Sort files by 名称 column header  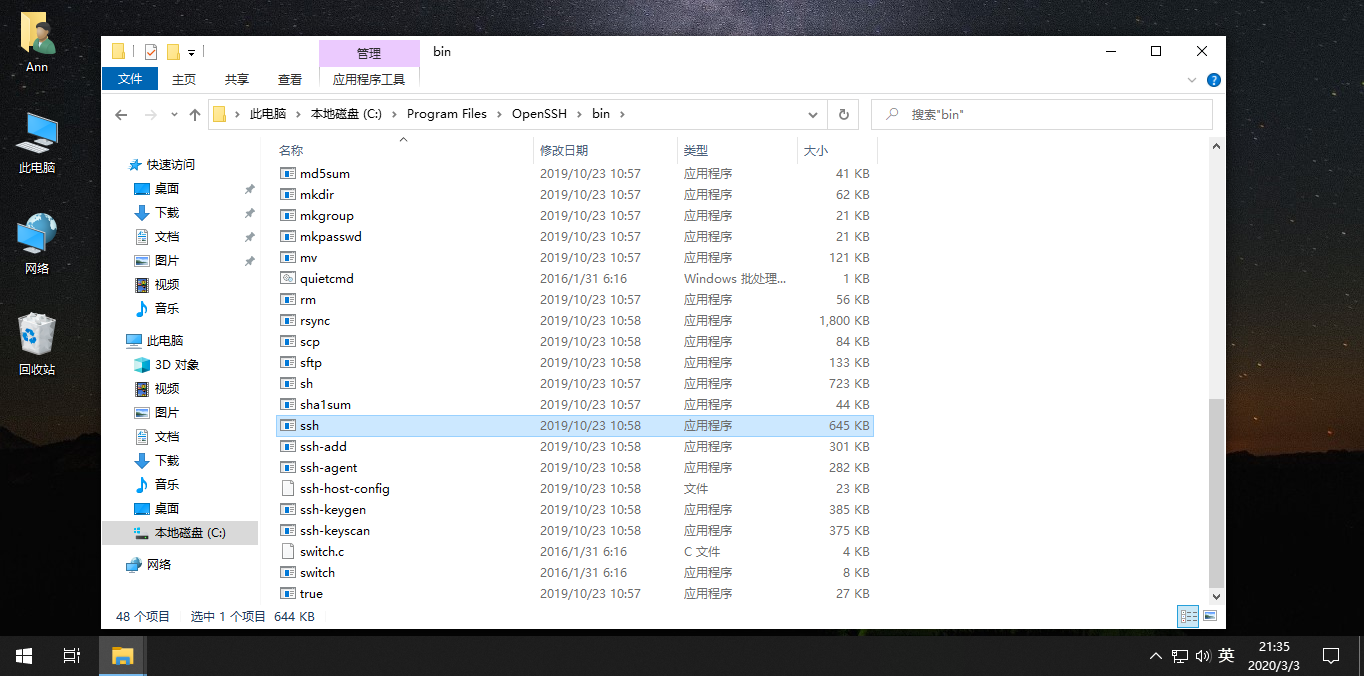tap(404, 151)
